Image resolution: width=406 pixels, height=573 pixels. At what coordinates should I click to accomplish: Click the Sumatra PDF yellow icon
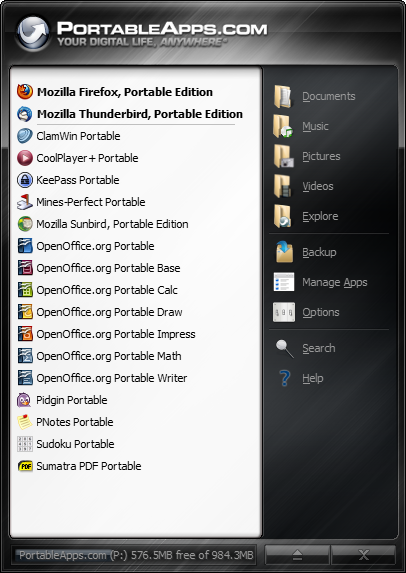[x=25, y=466]
